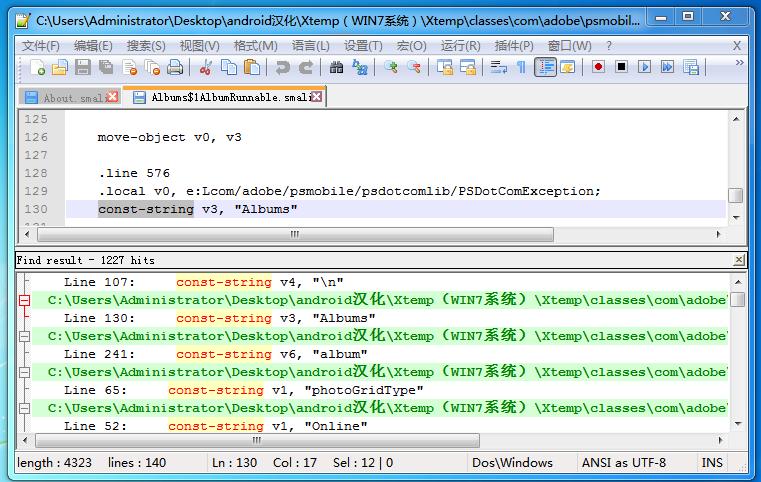The height and width of the screenshot is (482, 761).
Task: Open the 运行(R) menu
Action: click(x=461, y=46)
